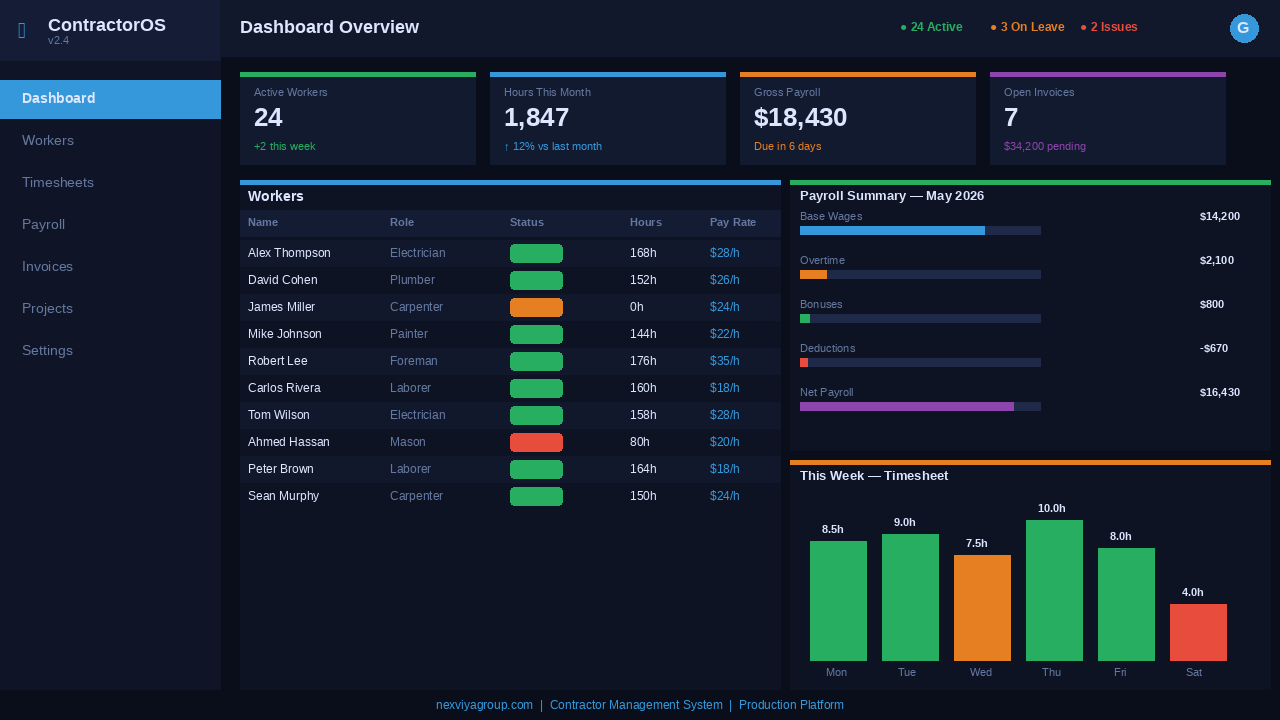This screenshot has height=720, width=1280.
Task: Click the $2,100 Overtime amount
Action: [1217, 260]
